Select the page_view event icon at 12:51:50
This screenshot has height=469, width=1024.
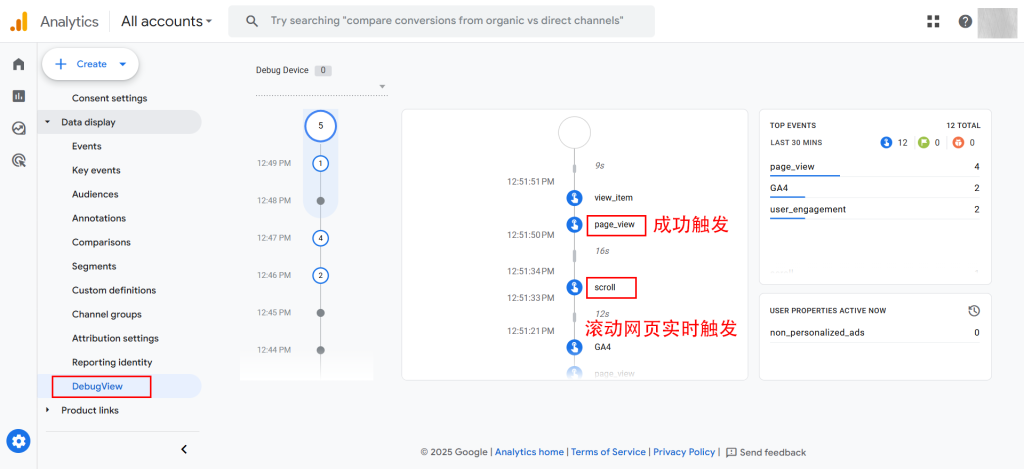[x=574, y=225]
